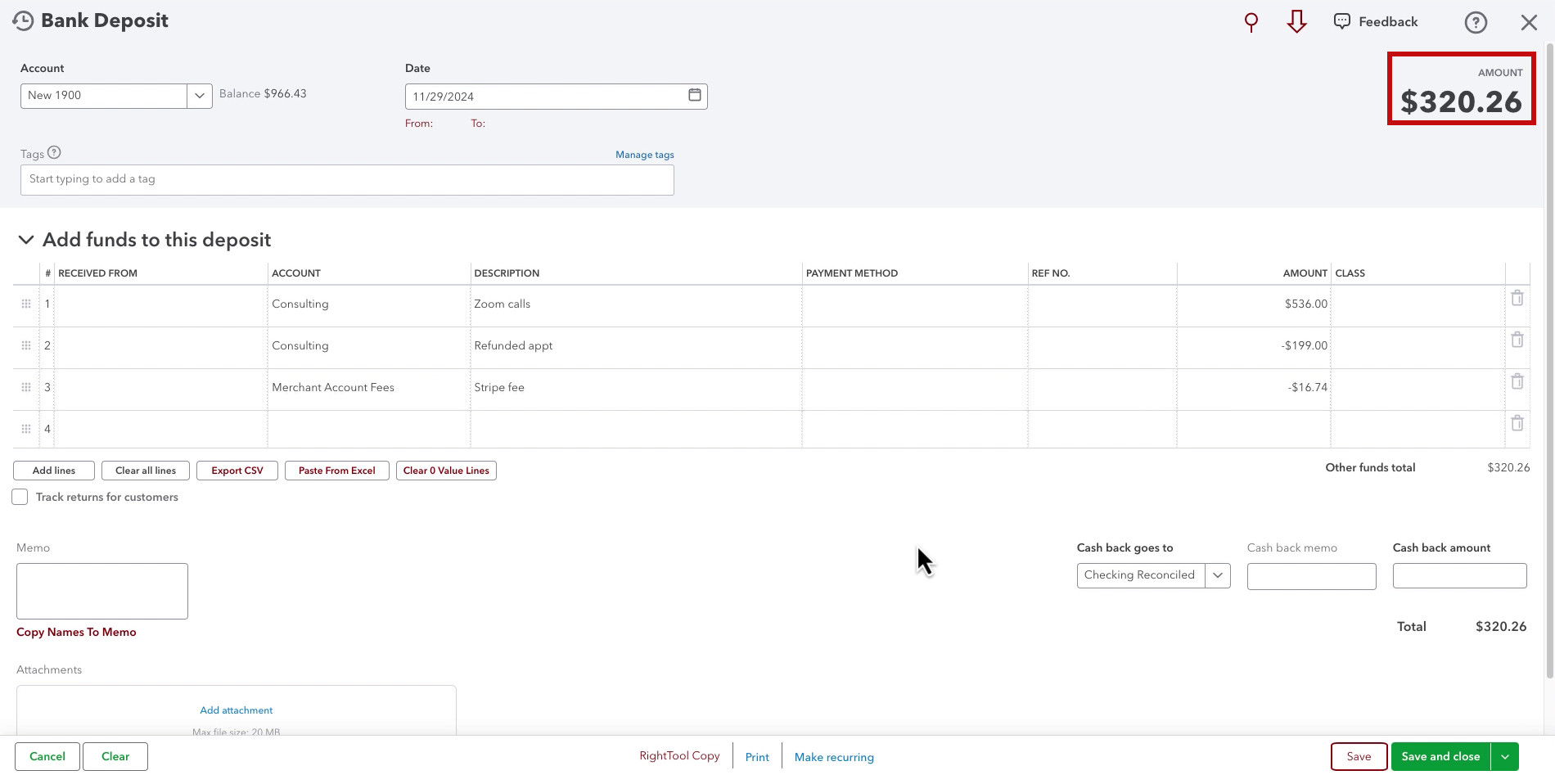Grab drag handle of line 2
Viewport: 1555px width, 784px height.
pos(26,345)
